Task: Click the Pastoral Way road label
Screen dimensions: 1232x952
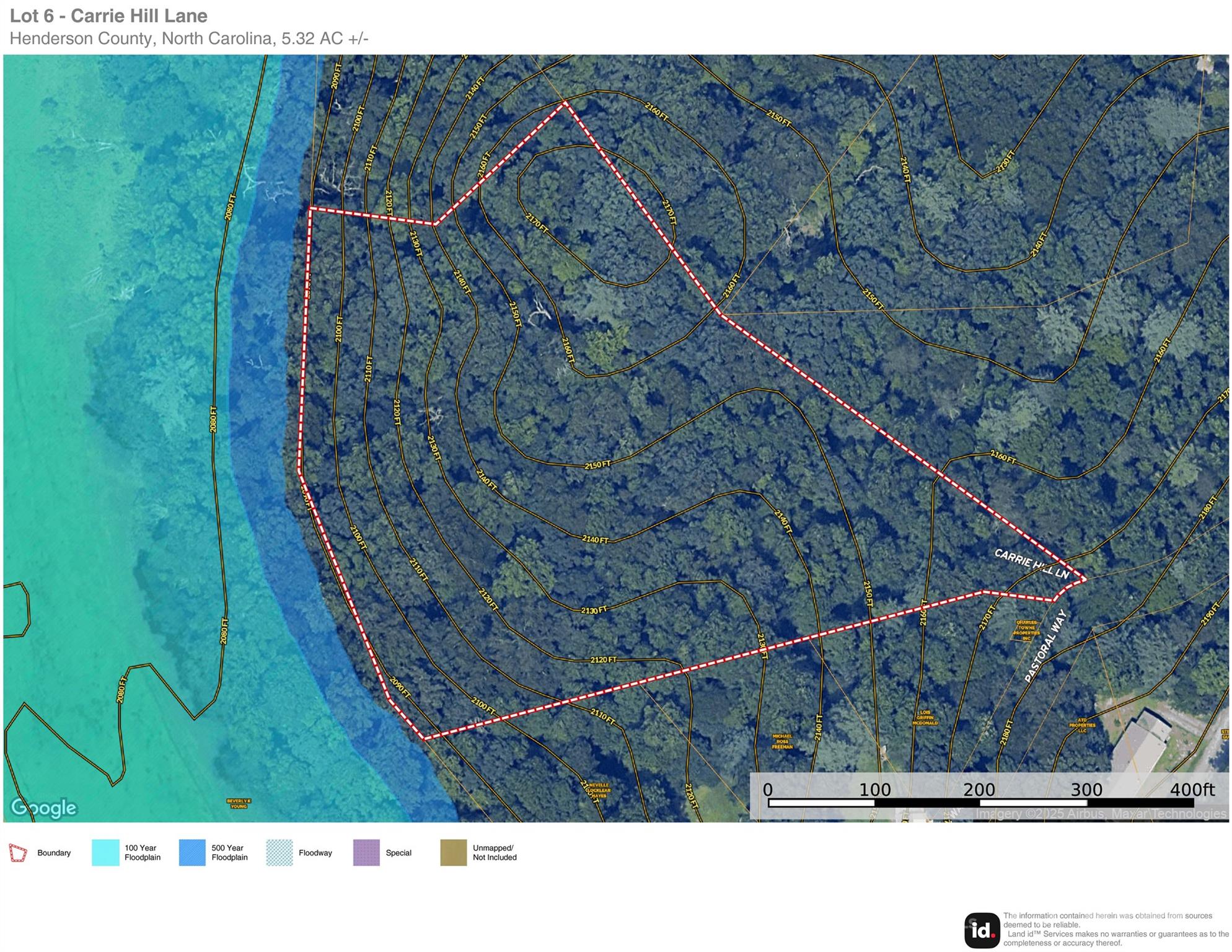Action: [1046, 646]
